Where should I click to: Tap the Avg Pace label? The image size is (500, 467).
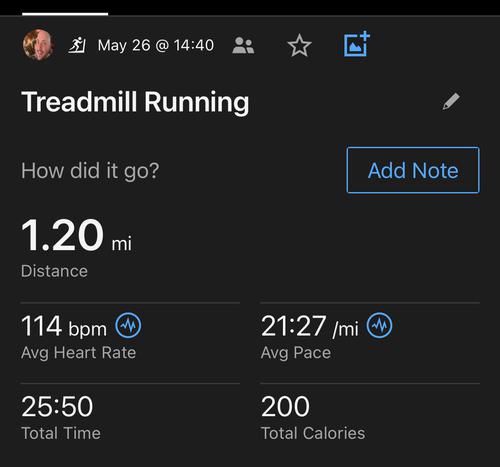[x=296, y=353]
